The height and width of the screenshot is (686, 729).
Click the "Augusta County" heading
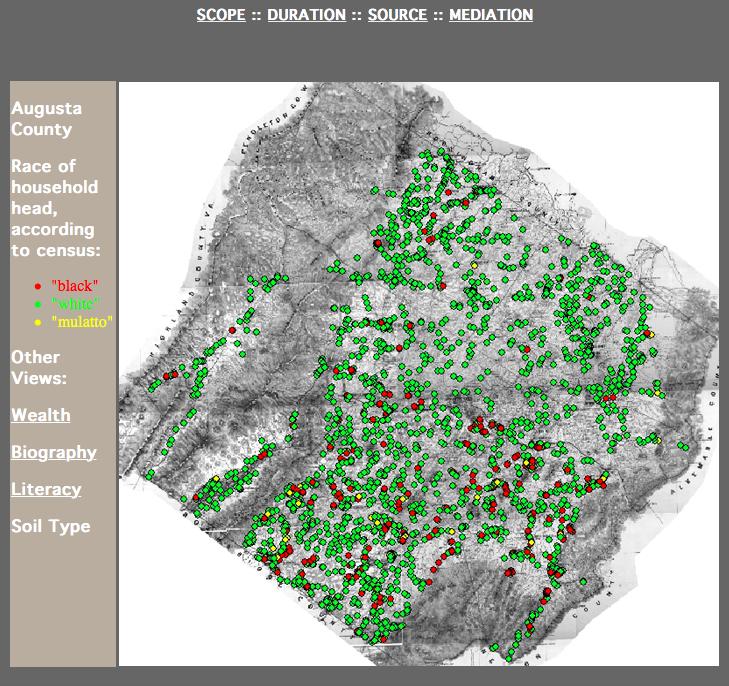point(46,119)
